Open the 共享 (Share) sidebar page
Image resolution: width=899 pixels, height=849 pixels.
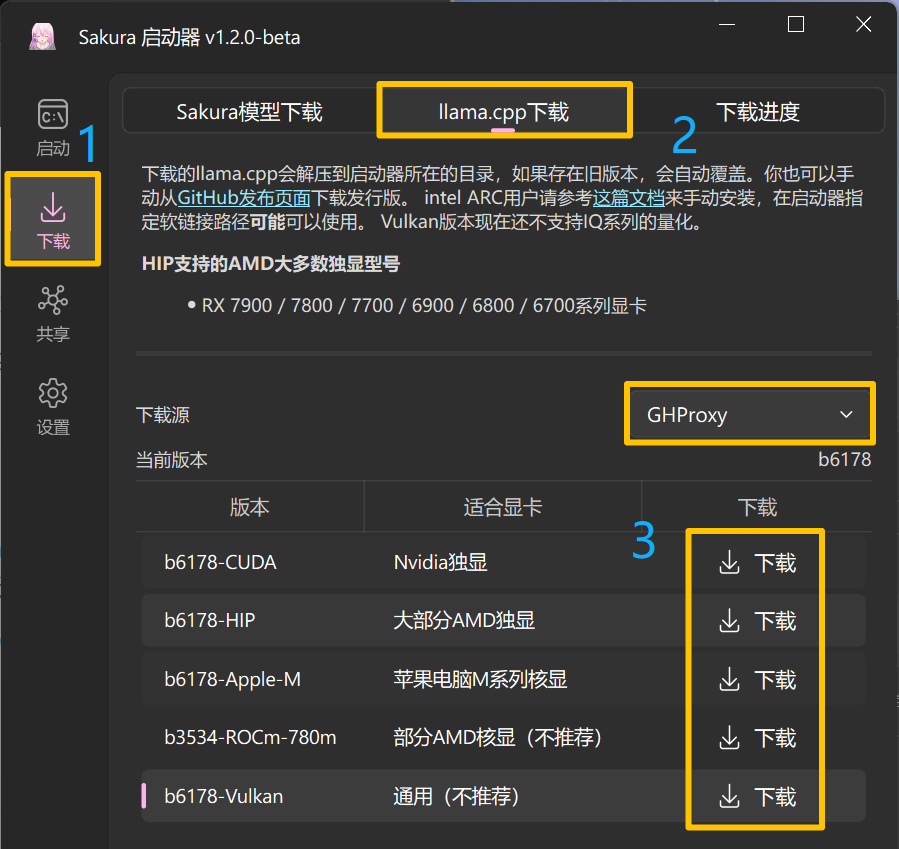(53, 312)
